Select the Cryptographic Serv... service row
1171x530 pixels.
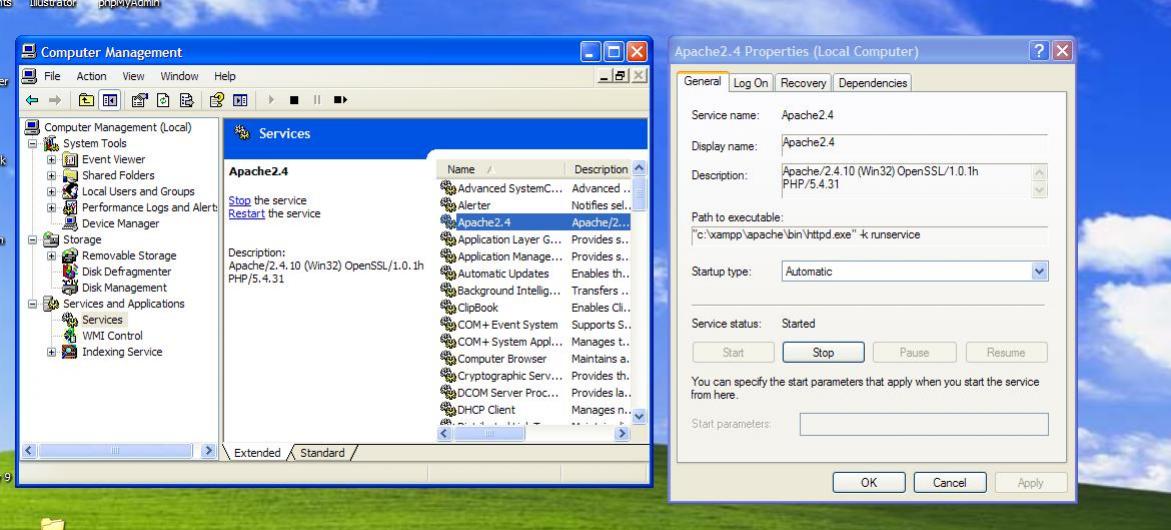[x=535, y=375]
